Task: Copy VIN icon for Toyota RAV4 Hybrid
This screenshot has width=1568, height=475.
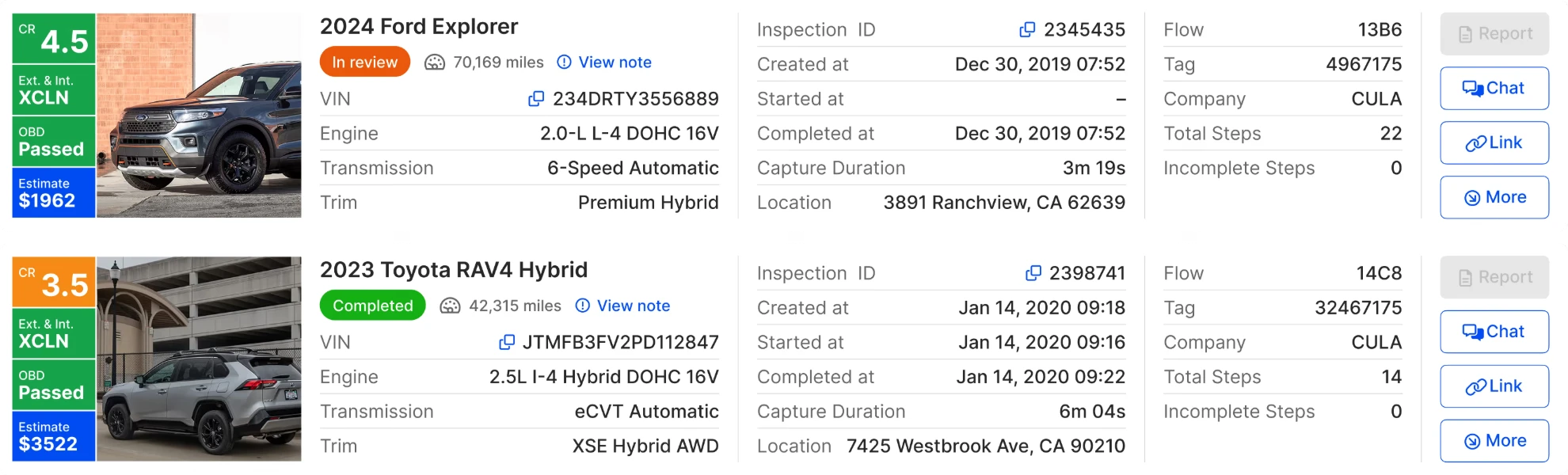Action: tap(507, 342)
